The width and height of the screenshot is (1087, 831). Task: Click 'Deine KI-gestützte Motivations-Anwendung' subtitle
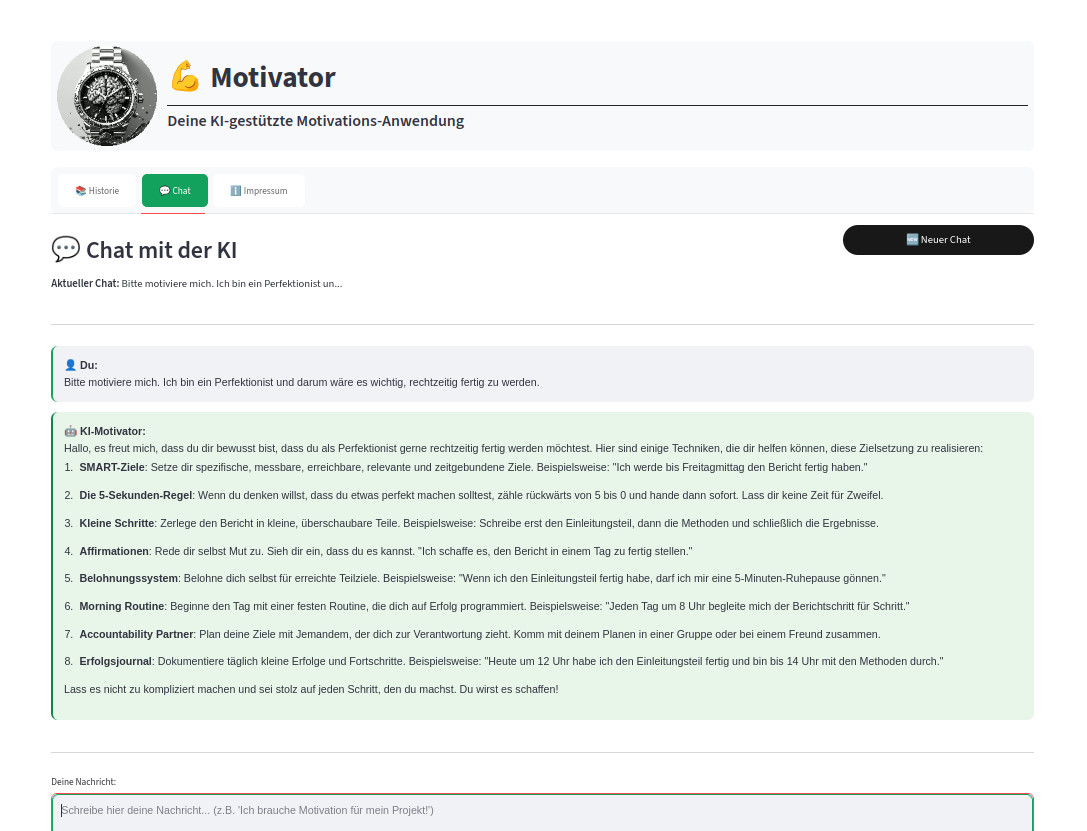coord(315,121)
